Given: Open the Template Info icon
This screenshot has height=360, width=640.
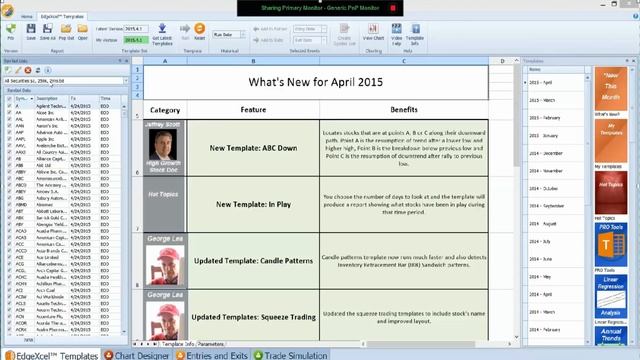Looking at the screenshot, I should pos(416,29).
